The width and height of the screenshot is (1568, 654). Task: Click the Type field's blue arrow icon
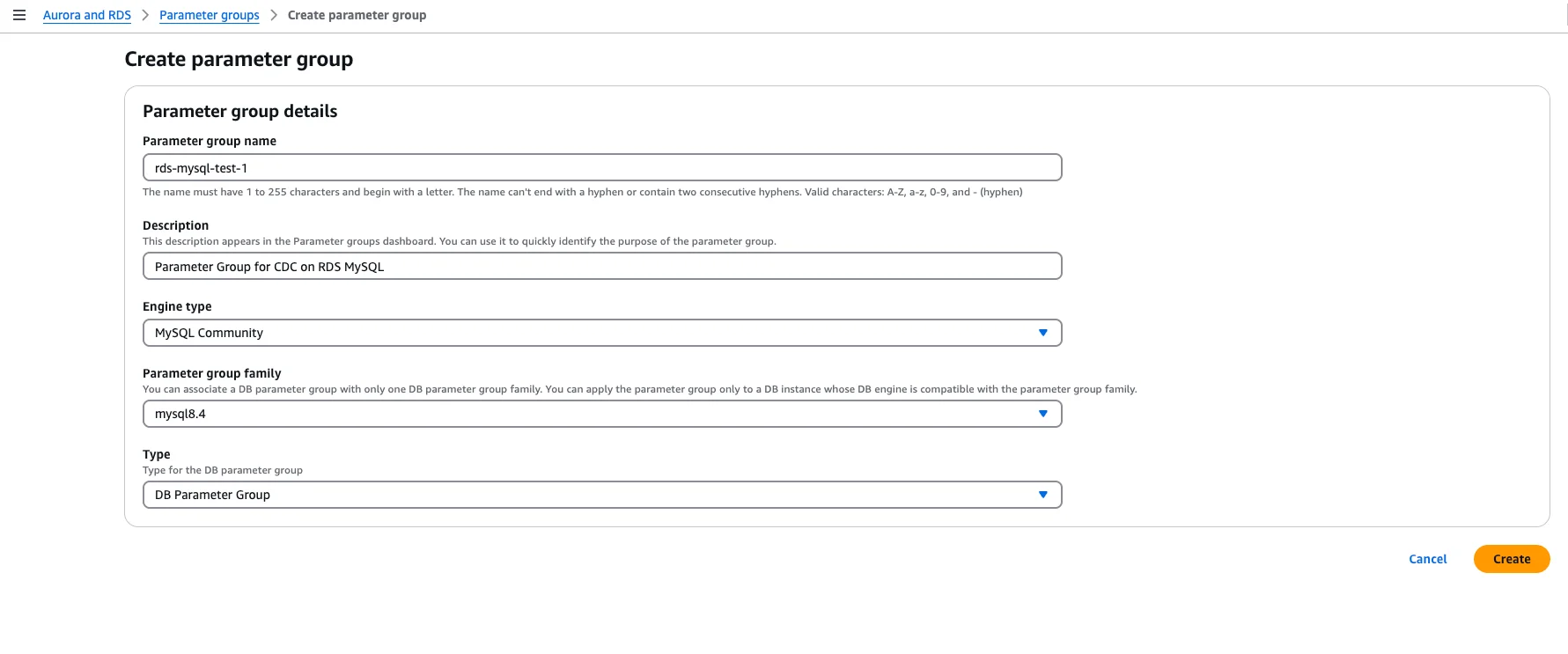tap(1042, 495)
